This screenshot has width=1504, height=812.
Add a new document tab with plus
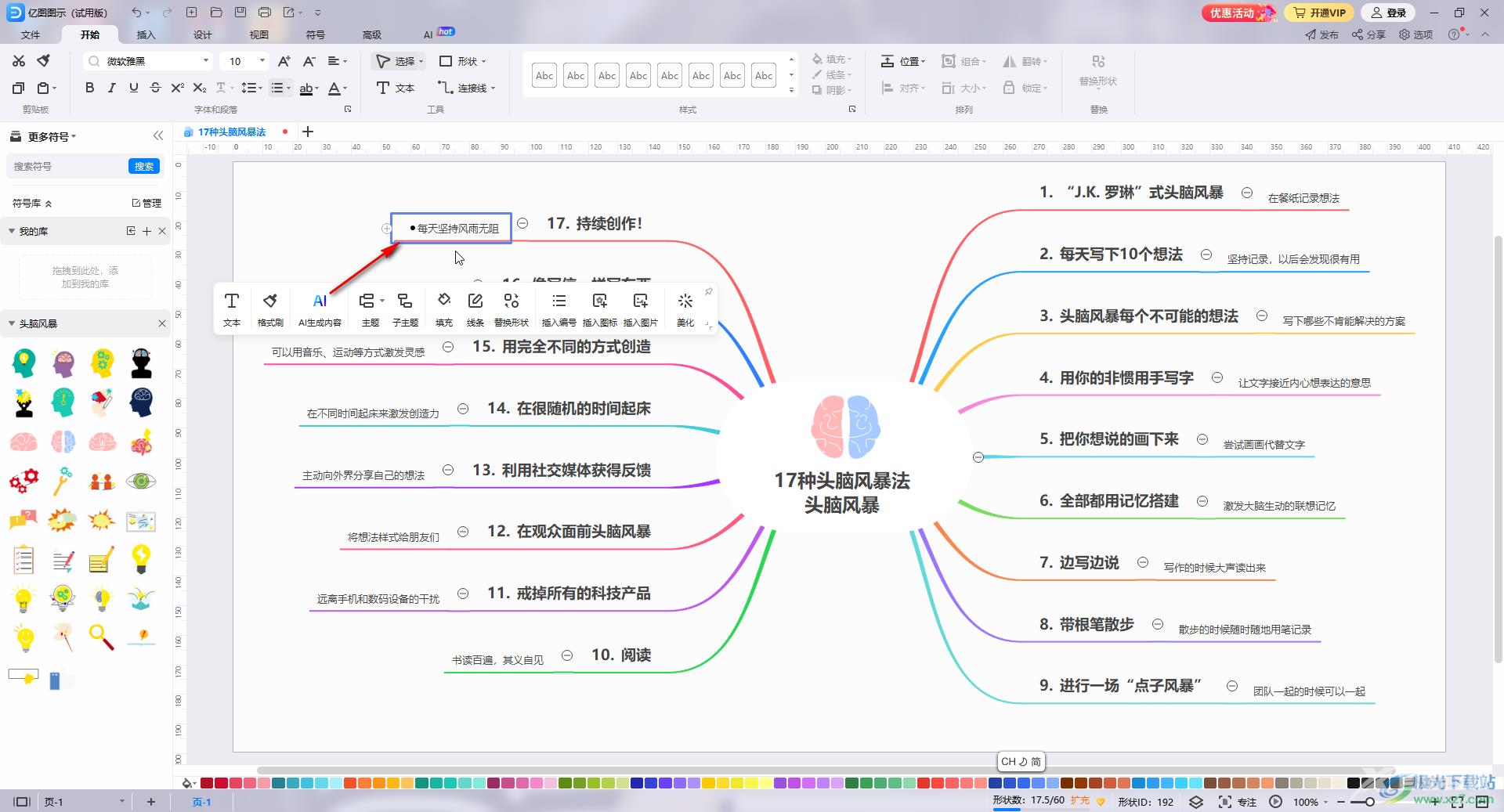coord(308,132)
